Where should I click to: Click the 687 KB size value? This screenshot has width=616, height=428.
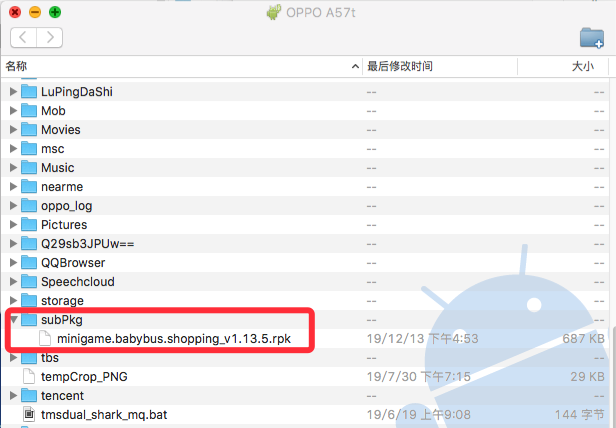[583, 338]
